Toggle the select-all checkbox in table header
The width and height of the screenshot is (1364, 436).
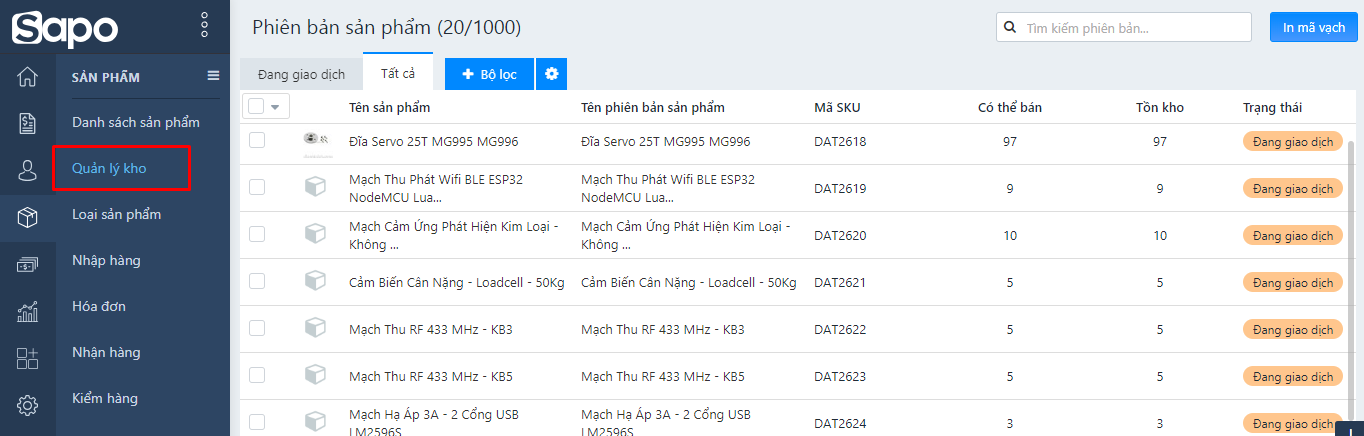pos(256,106)
